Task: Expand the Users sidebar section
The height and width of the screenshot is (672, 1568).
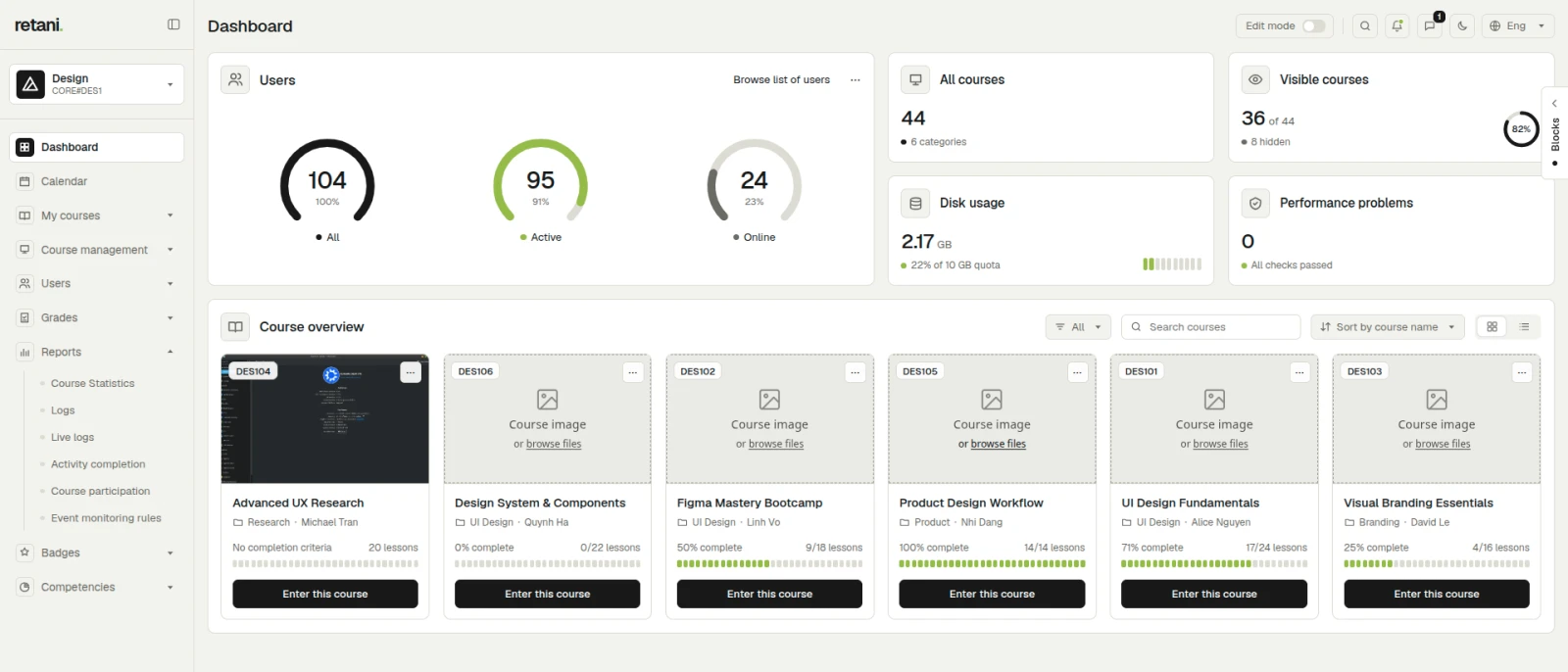Action: [x=97, y=283]
